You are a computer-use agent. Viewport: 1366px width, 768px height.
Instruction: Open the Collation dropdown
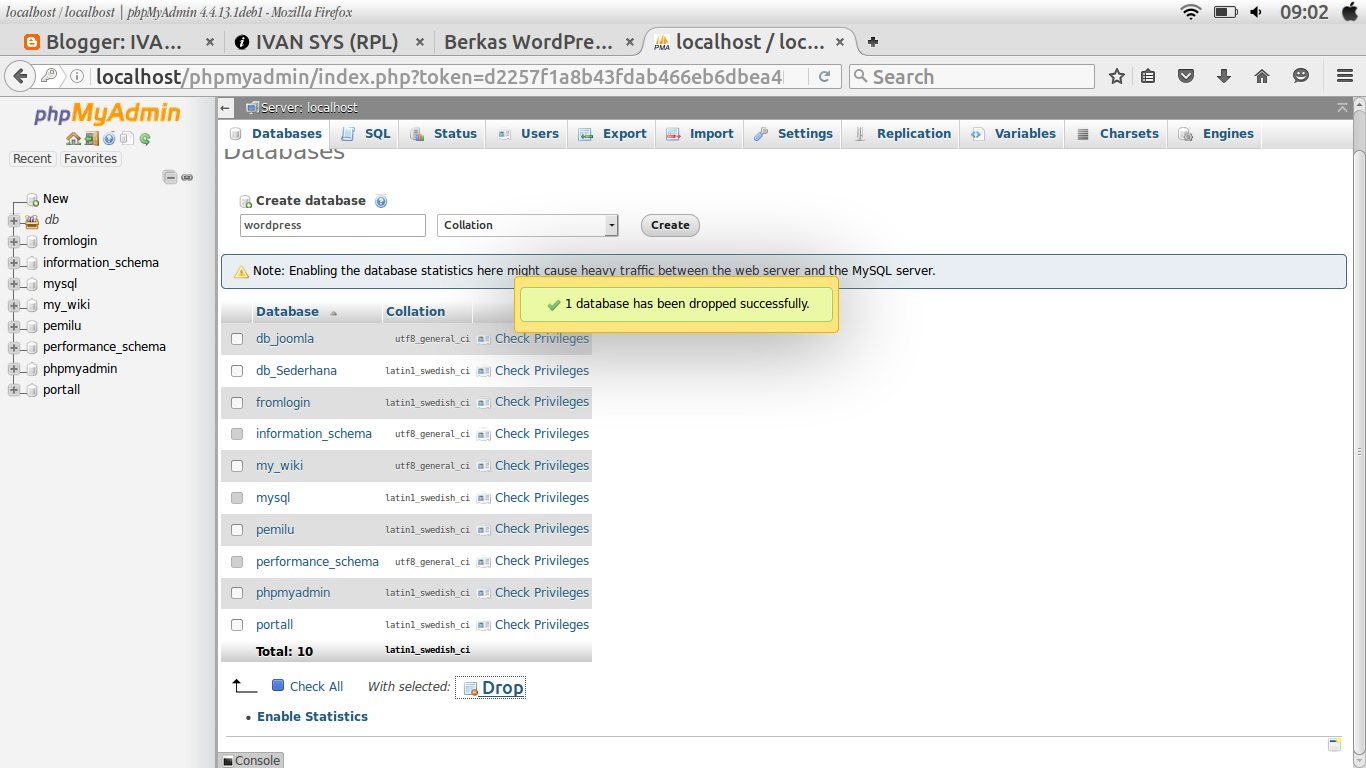tap(528, 225)
